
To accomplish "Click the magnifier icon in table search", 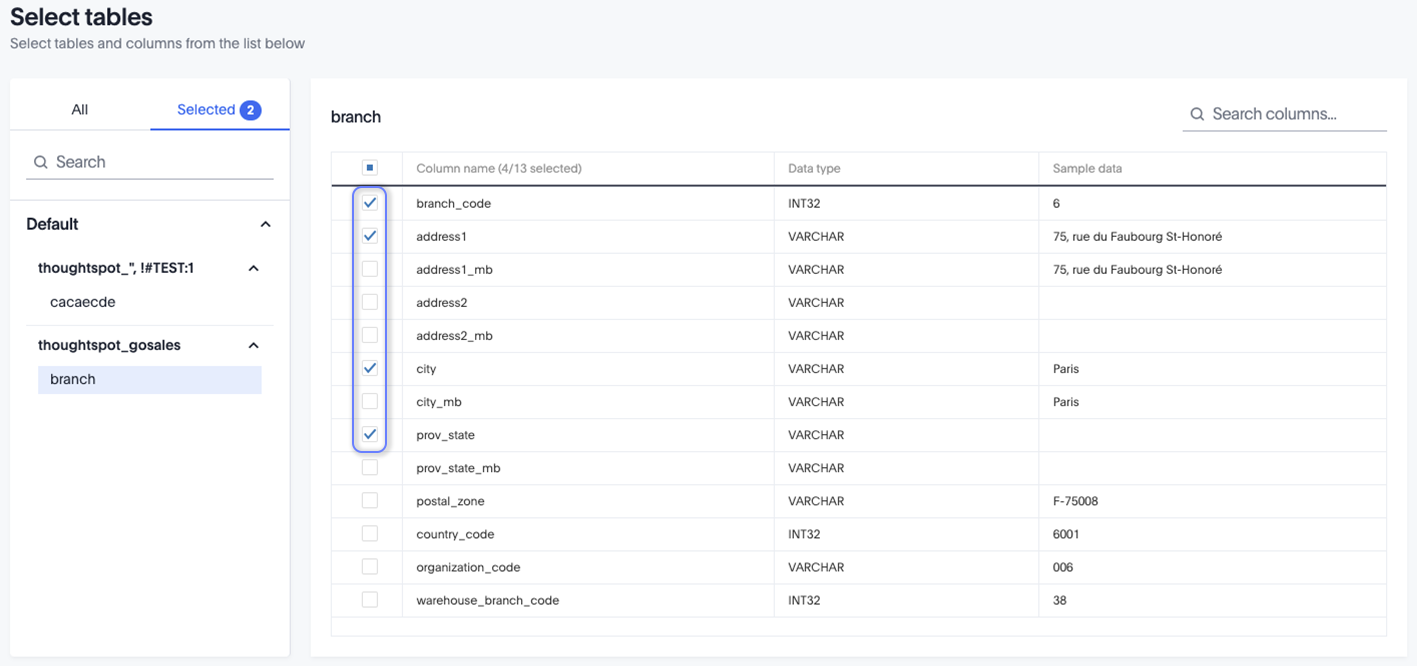I will pos(41,162).
